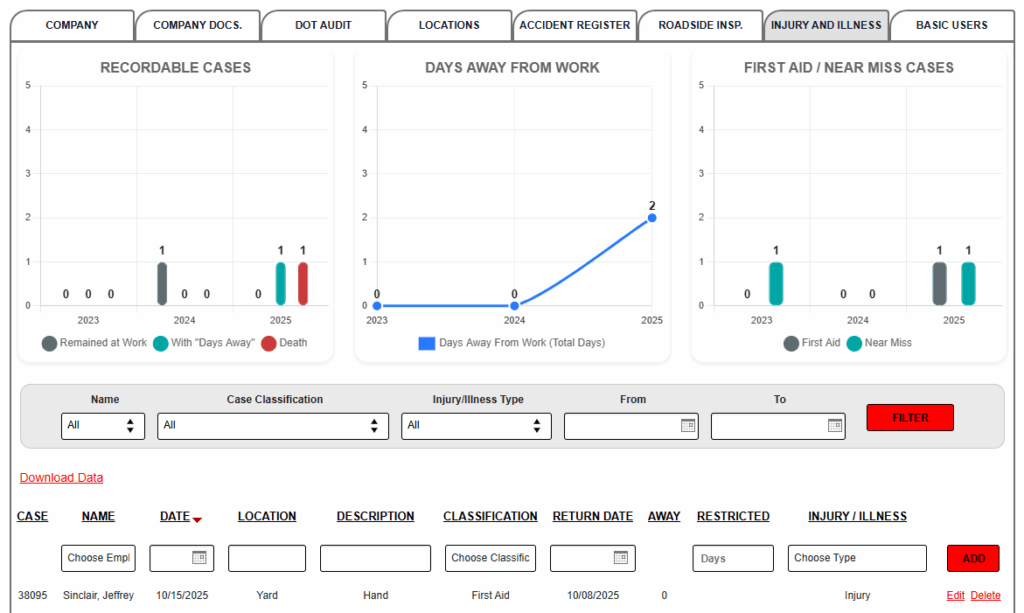Sort by the AWAY column header
Viewport: 1024px width, 613px height.
click(664, 516)
